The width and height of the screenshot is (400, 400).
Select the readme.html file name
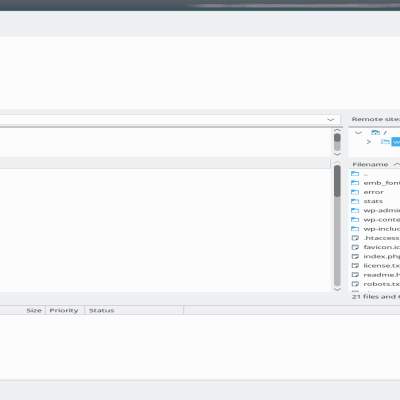coord(382,275)
